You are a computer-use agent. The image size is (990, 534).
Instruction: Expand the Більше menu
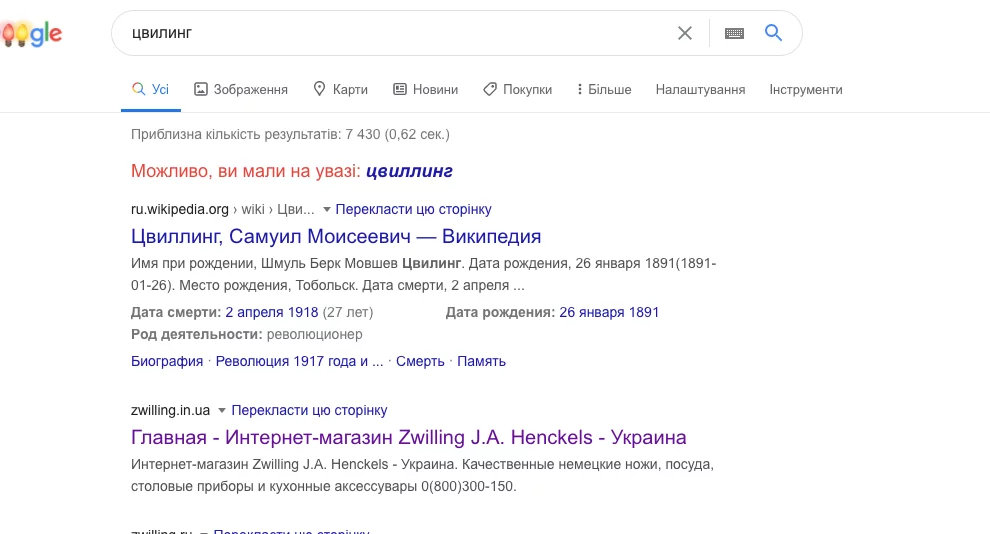click(x=604, y=90)
